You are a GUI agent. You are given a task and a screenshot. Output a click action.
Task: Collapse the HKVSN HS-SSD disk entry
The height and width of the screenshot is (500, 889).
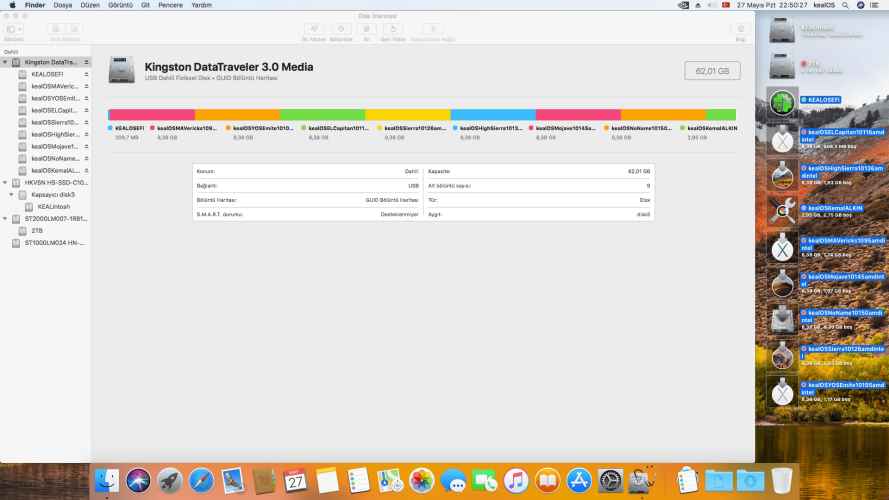click(x=5, y=183)
